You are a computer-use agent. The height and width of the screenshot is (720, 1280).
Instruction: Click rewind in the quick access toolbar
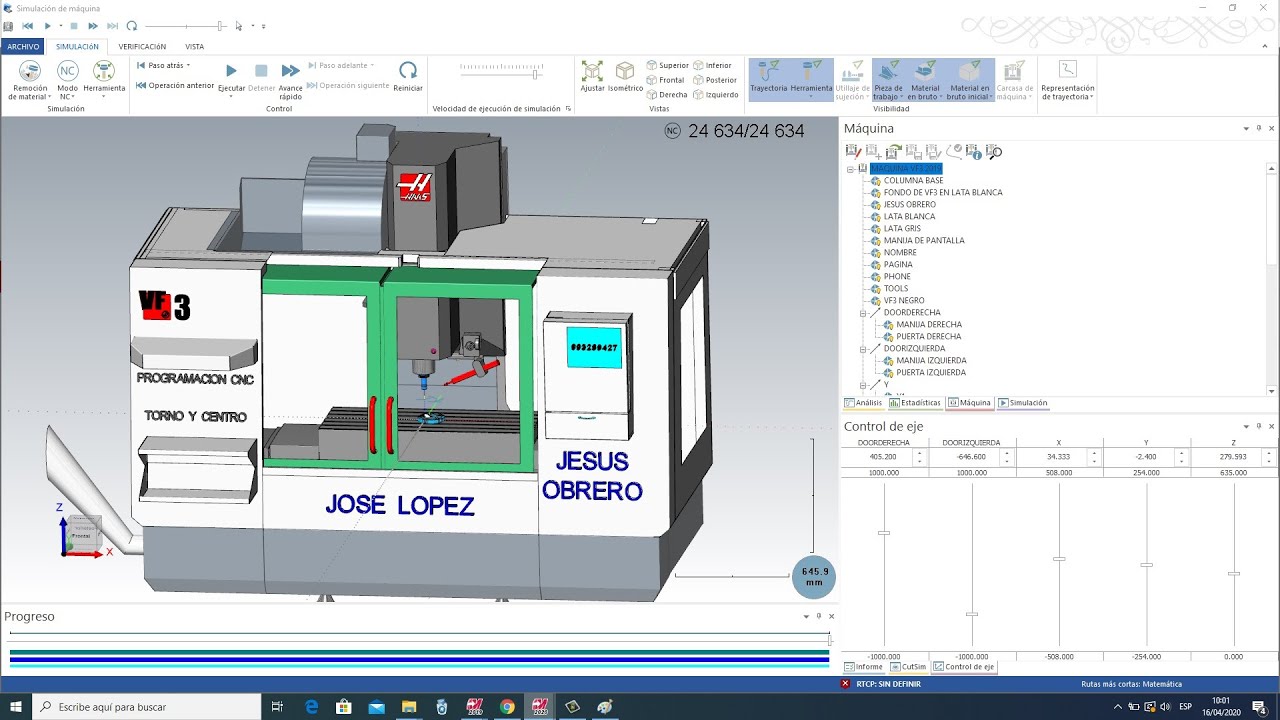[27, 26]
